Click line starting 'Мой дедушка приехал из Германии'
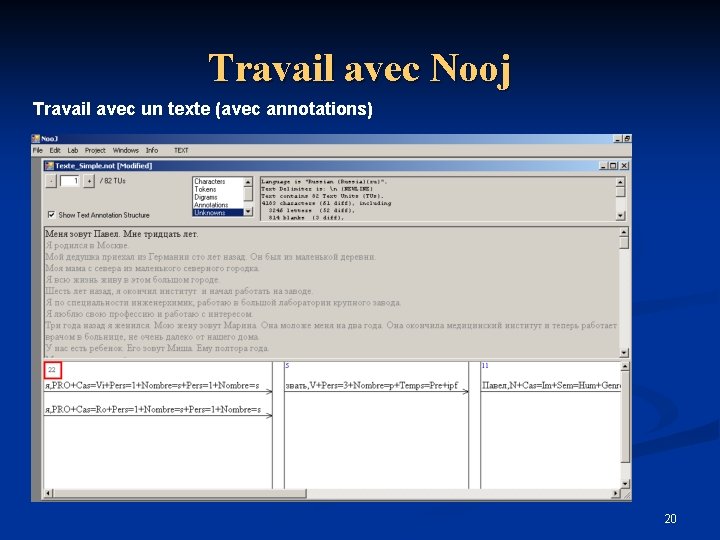Image resolution: width=720 pixels, height=540 pixels. tap(210, 257)
